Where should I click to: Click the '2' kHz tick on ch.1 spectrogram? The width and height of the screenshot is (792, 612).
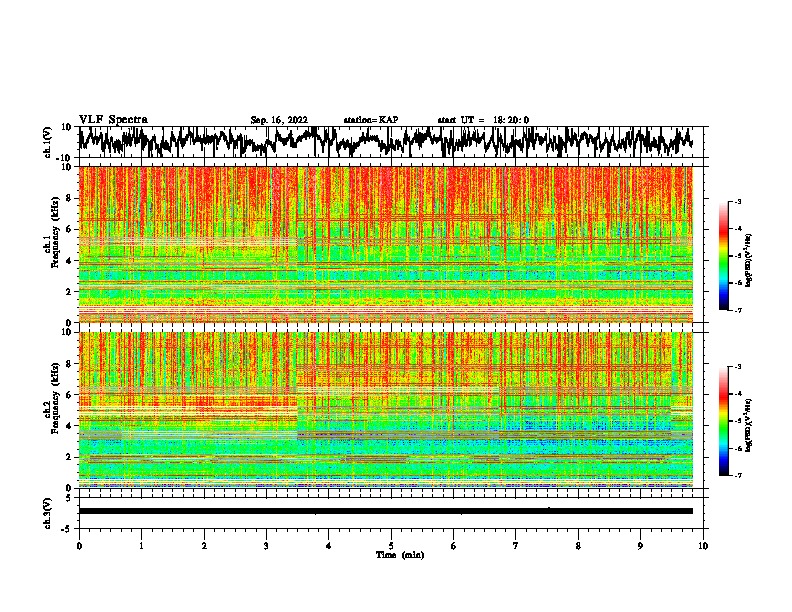[69, 291]
